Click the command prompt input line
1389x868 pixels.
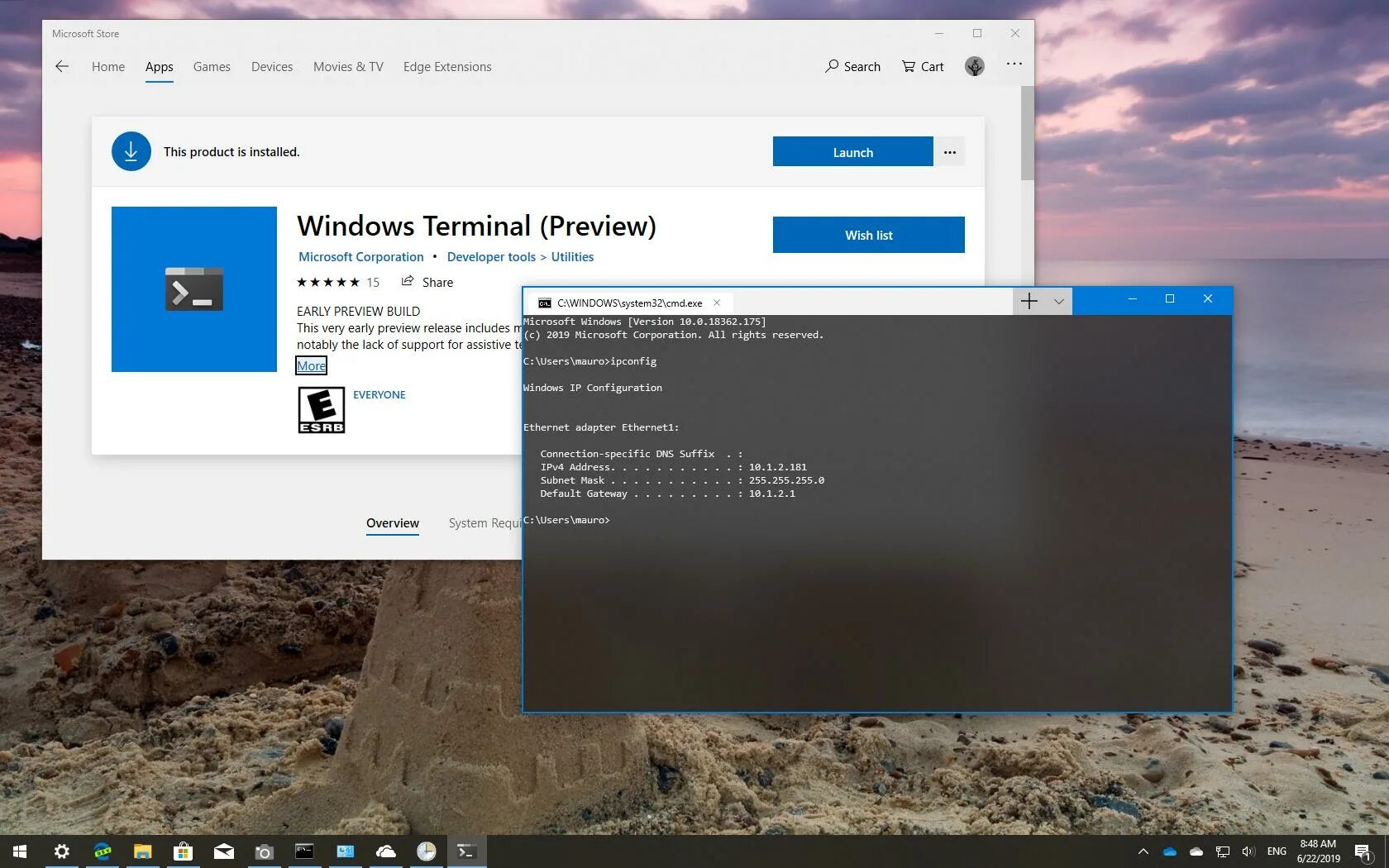pyautogui.click(x=567, y=520)
